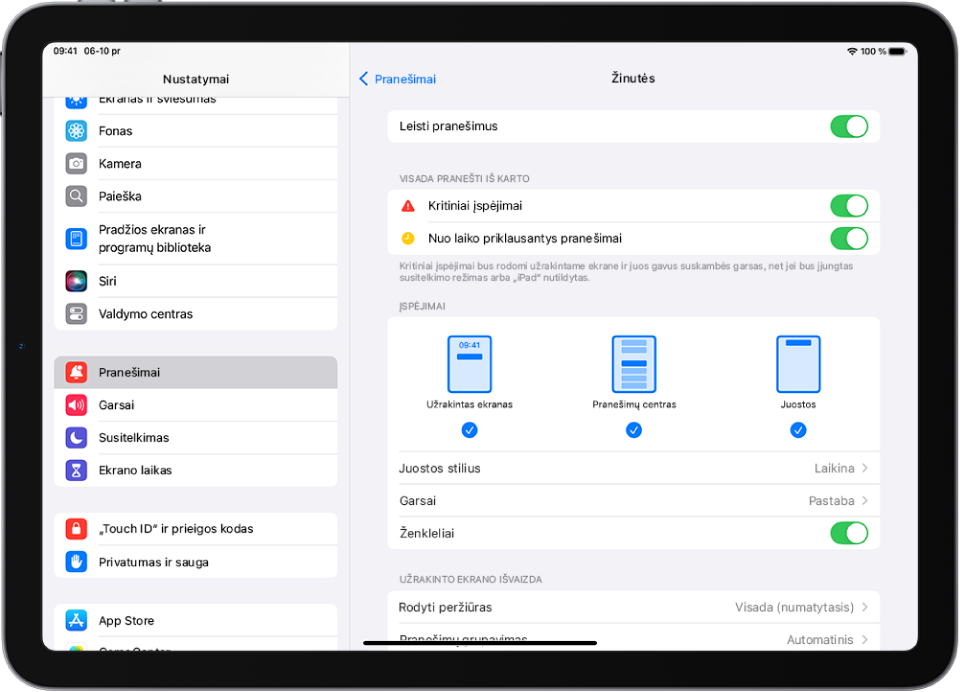Tap the Privatumas hand icon
The width and height of the screenshot is (960, 692).
pos(76,562)
